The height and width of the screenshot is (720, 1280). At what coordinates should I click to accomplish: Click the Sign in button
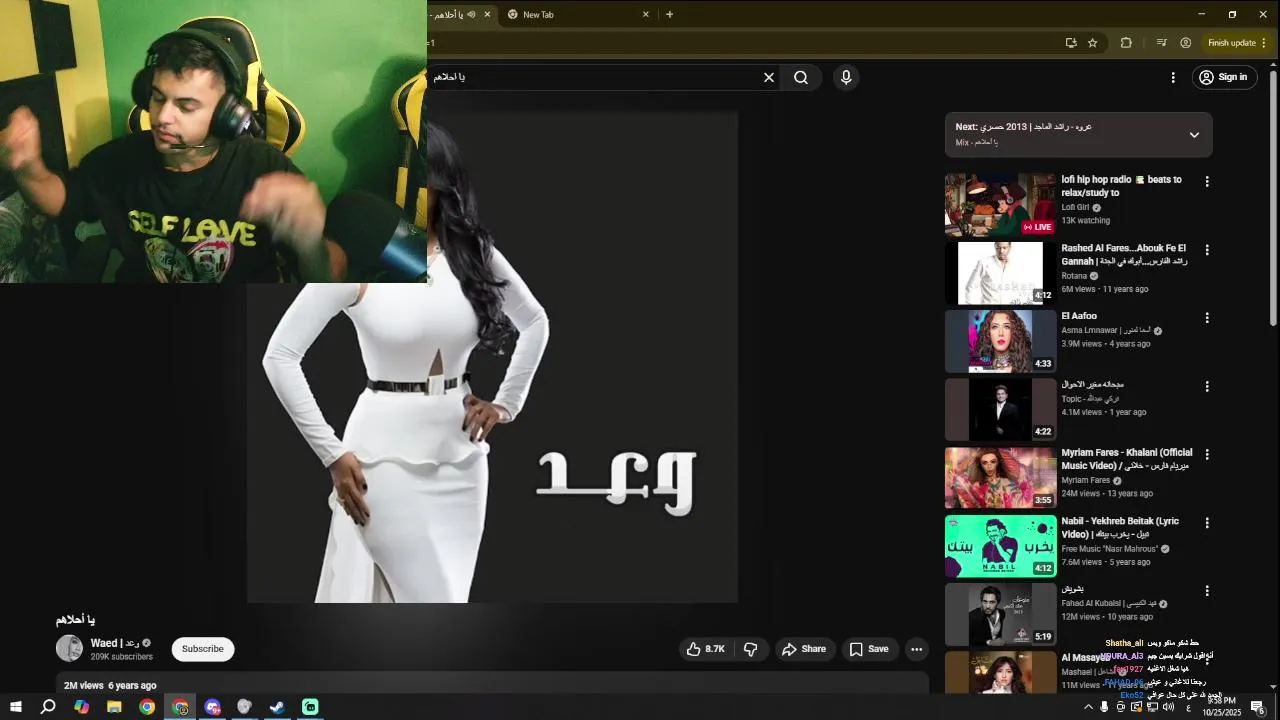pyautogui.click(x=1225, y=77)
